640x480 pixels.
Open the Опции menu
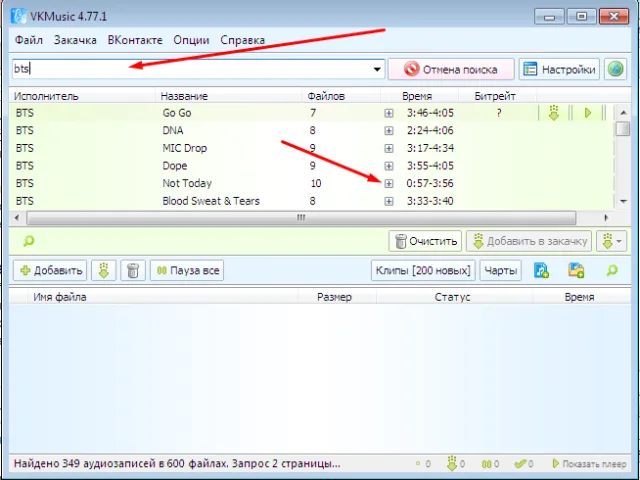pyautogui.click(x=191, y=40)
